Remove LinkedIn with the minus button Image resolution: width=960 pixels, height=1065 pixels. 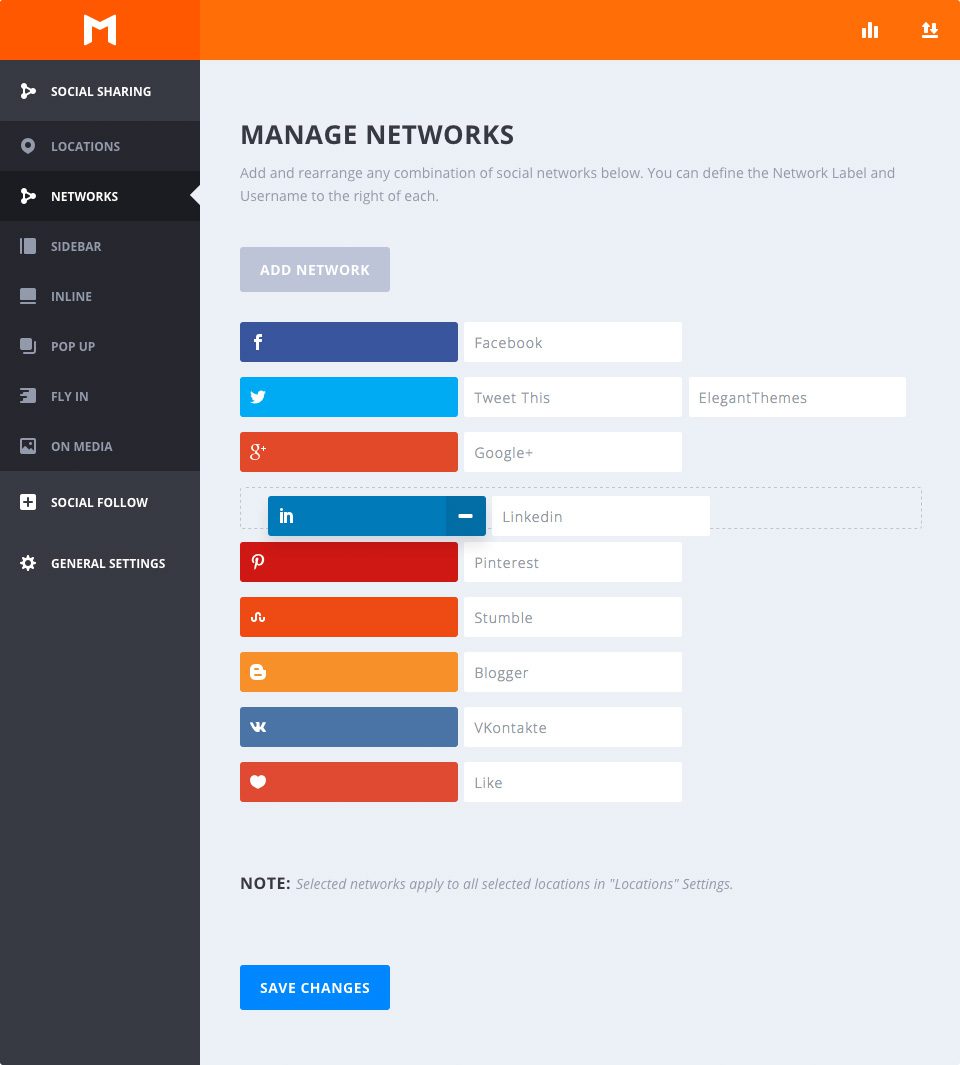pos(465,516)
